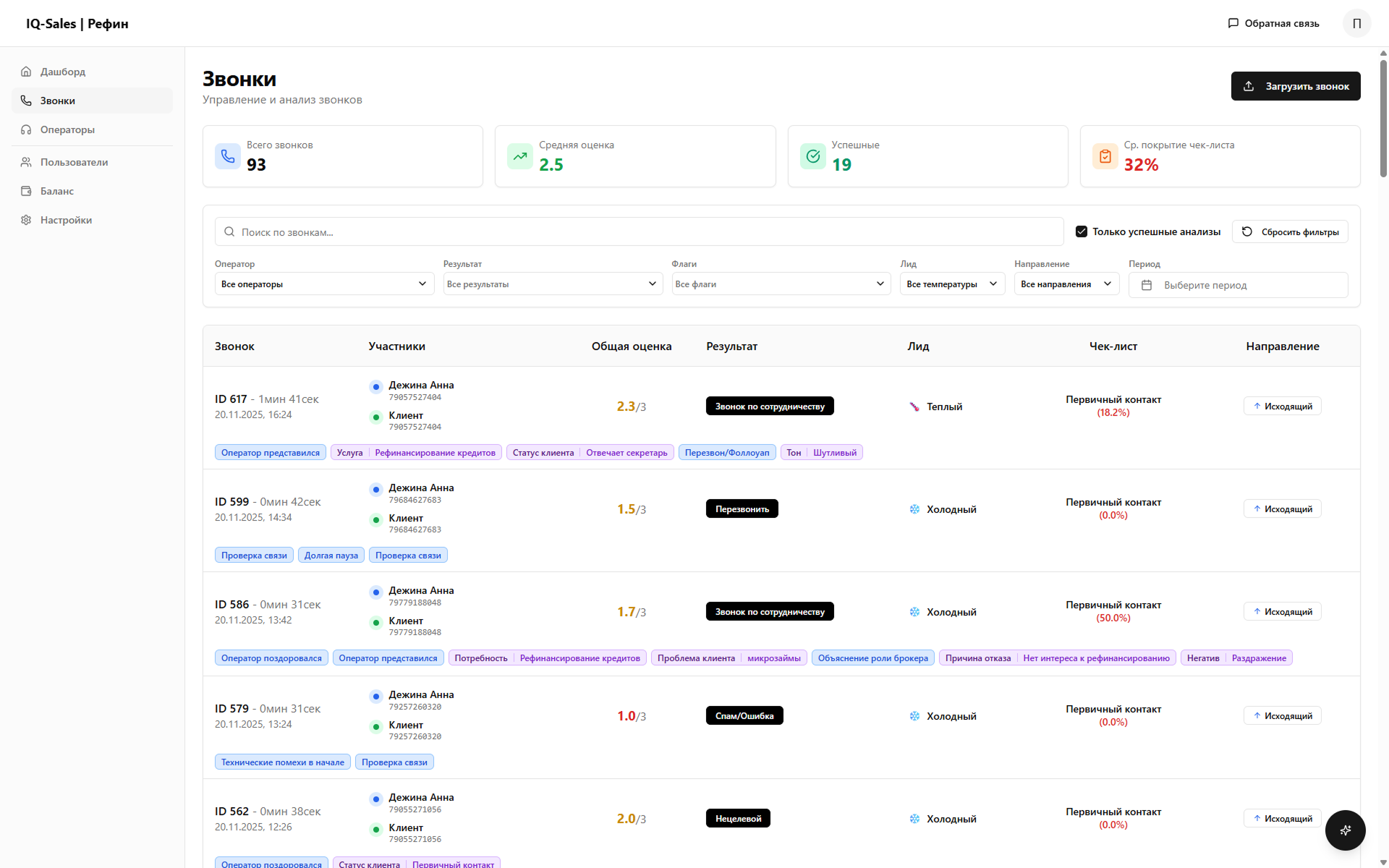Uncheck Только успешные анализы checkbox
Screen dimensions: 1389x868
coord(1082,231)
